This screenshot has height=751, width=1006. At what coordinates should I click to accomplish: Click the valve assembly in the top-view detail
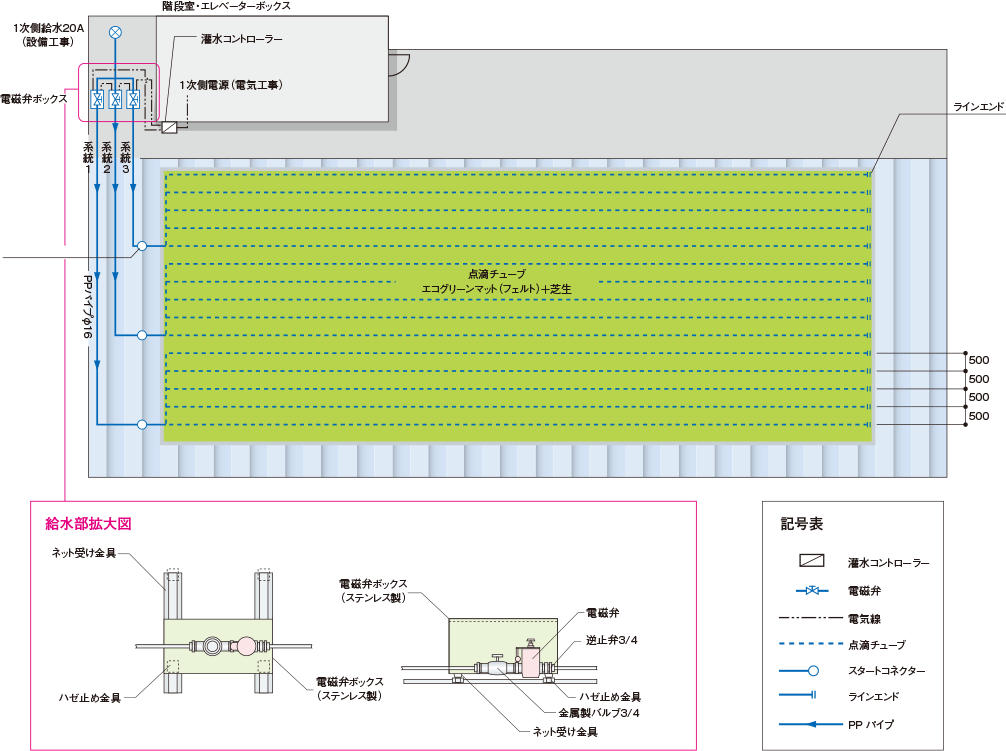(x=228, y=646)
